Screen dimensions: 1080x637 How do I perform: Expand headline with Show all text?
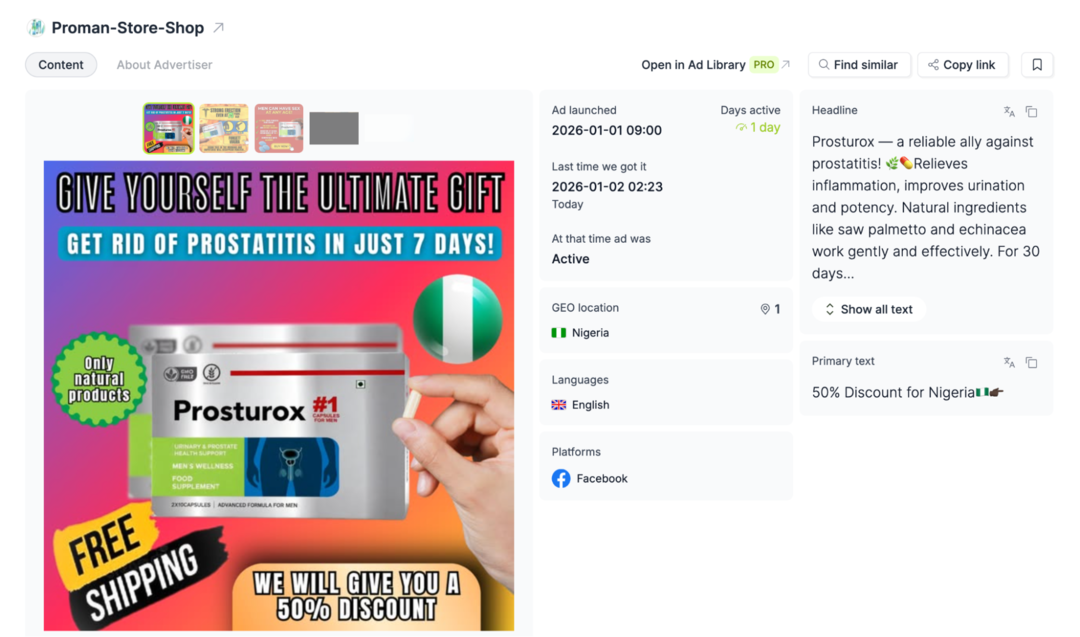(x=869, y=309)
